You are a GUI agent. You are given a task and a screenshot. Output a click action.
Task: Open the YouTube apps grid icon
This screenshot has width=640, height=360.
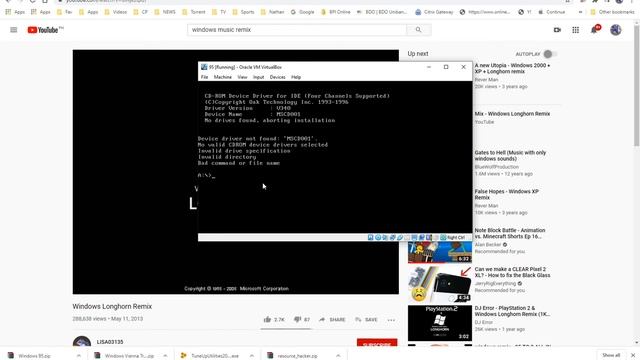click(576, 30)
